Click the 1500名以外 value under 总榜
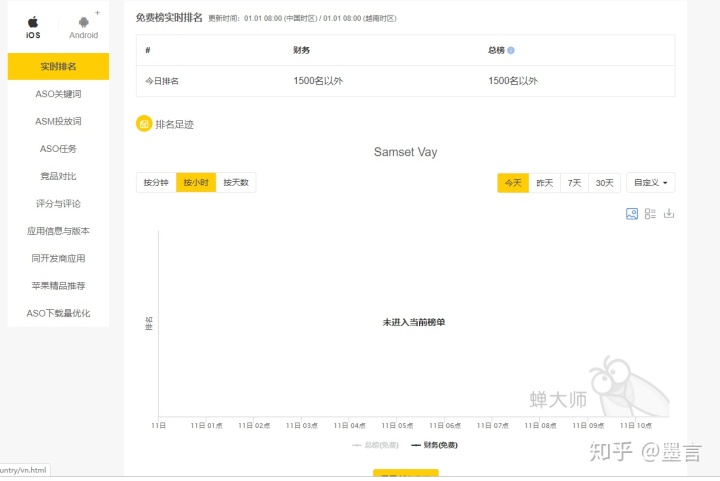Image resolution: width=720 pixels, height=481 pixels. [513, 81]
